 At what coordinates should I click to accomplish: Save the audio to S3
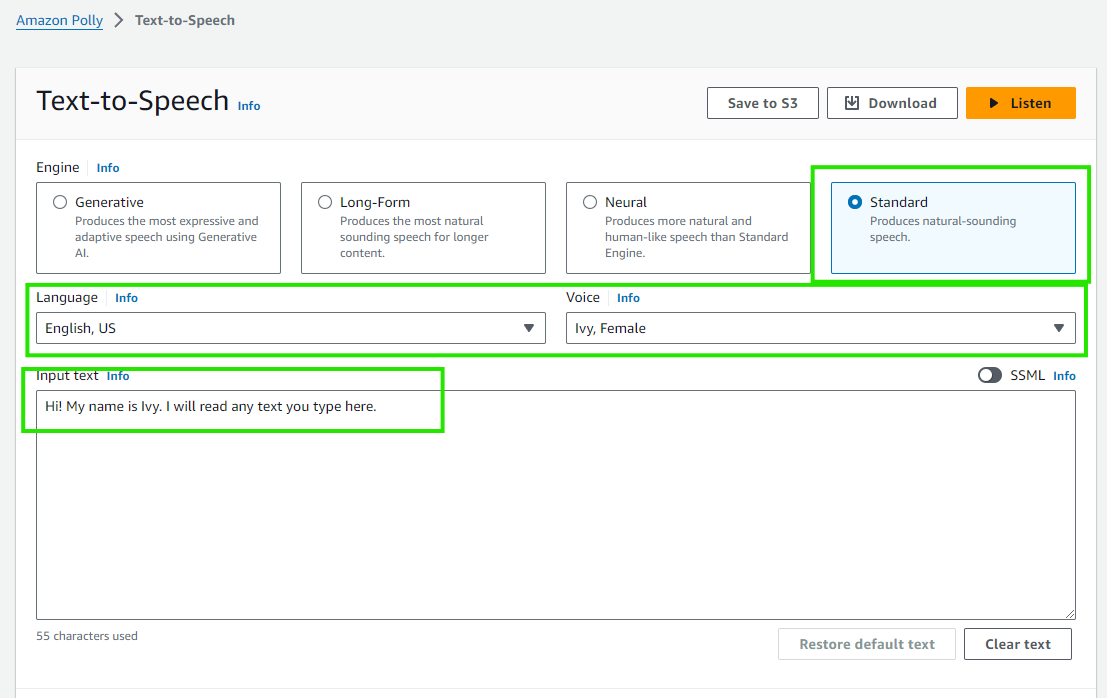coord(762,103)
